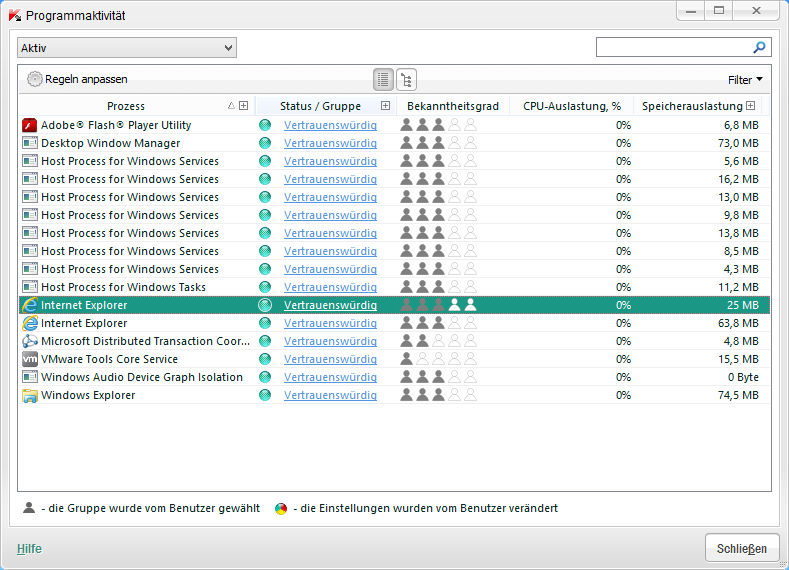
Task: Open the Aktiv dropdown
Action: pyautogui.click(x=127, y=48)
